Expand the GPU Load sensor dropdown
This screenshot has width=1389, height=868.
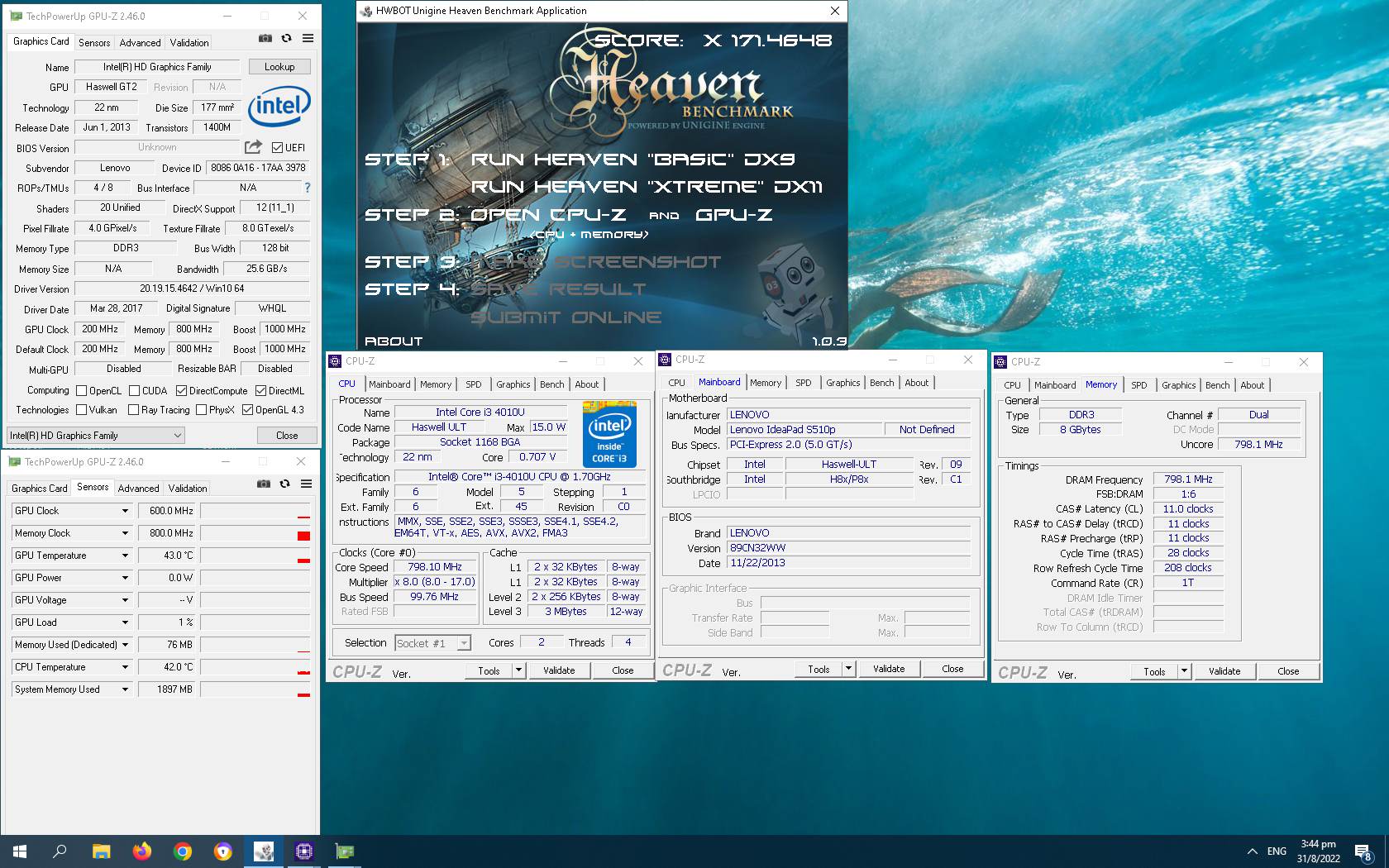click(125, 622)
